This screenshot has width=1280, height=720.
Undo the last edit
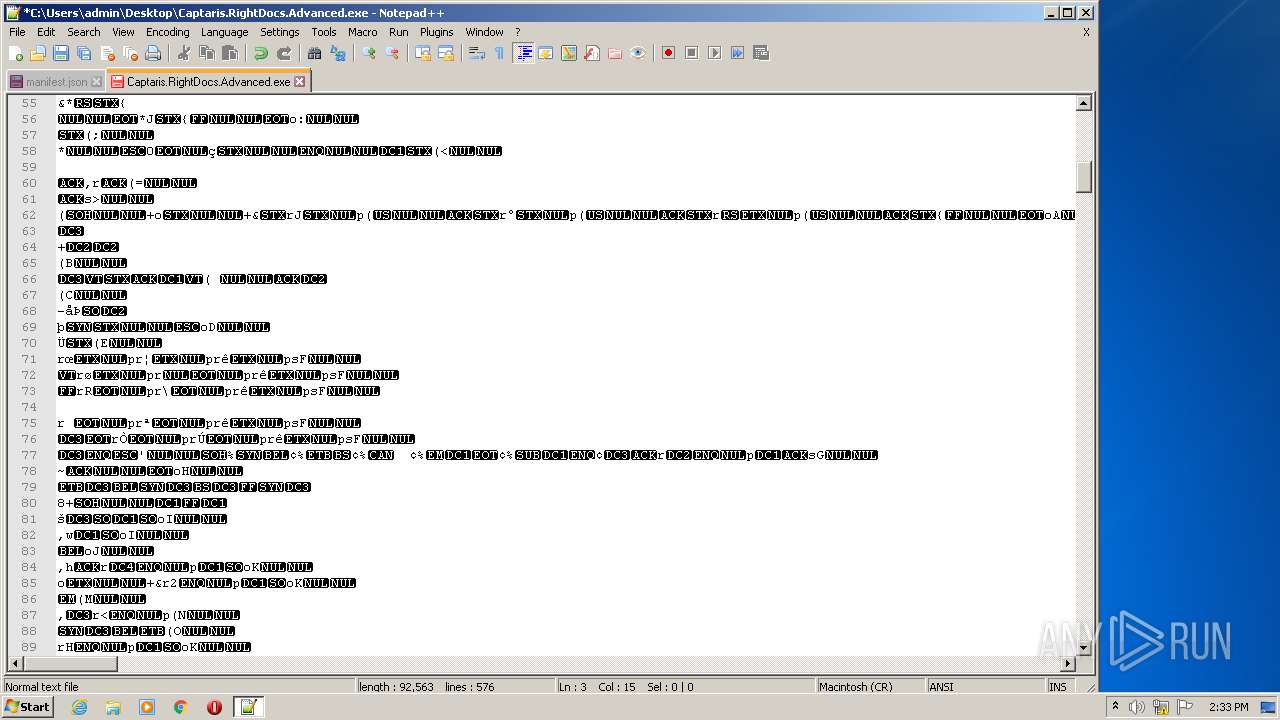coord(260,53)
